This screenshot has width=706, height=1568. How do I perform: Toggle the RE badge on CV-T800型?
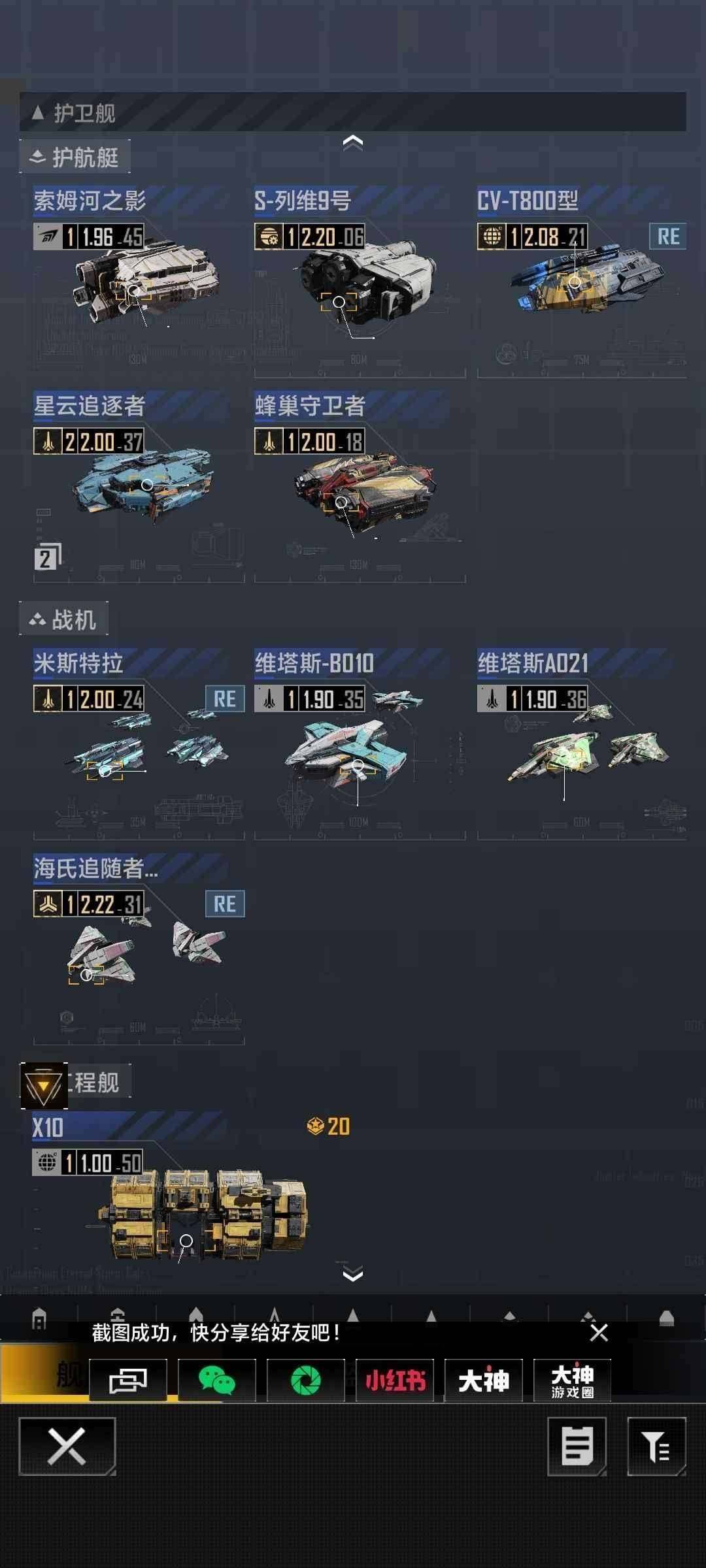pyautogui.click(x=667, y=237)
